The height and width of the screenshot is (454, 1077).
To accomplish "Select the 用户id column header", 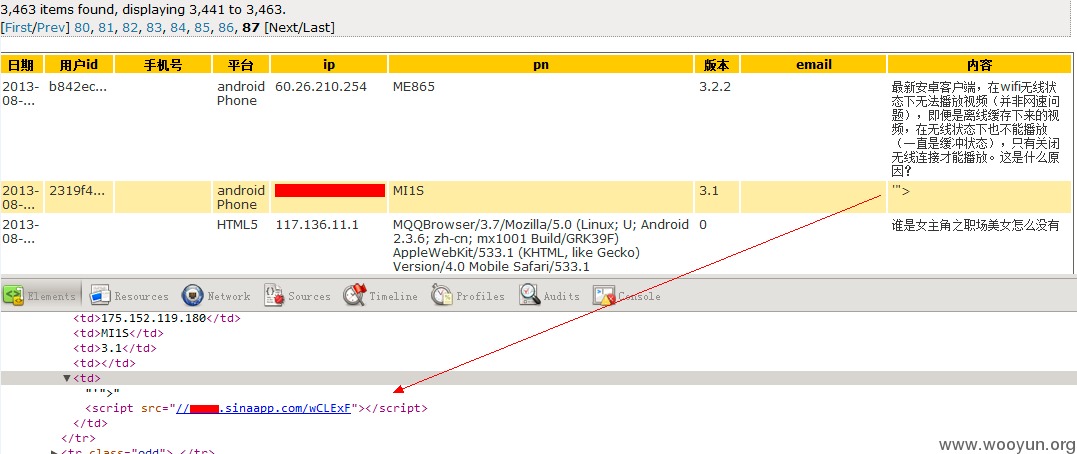I will tap(79, 65).
